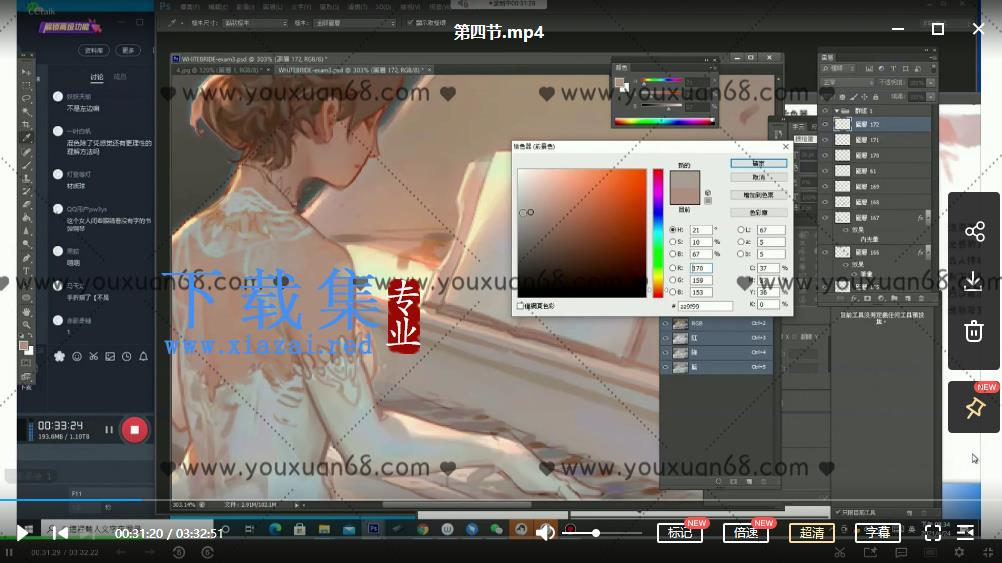The width and height of the screenshot is (1002, 563).
Task: Click the image icon in chat panel
Action: 110,357
